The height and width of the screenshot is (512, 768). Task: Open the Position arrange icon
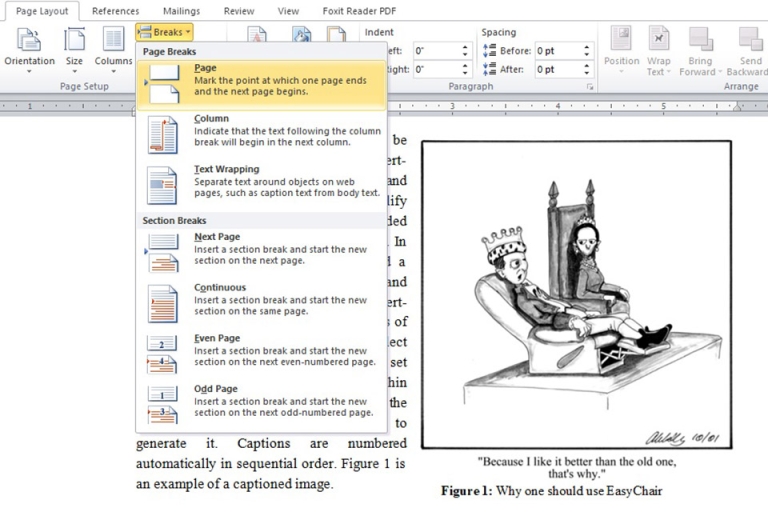621,39
